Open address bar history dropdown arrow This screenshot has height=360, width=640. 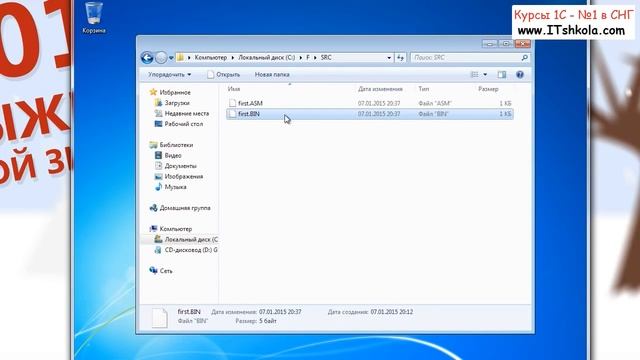point(389,58)
